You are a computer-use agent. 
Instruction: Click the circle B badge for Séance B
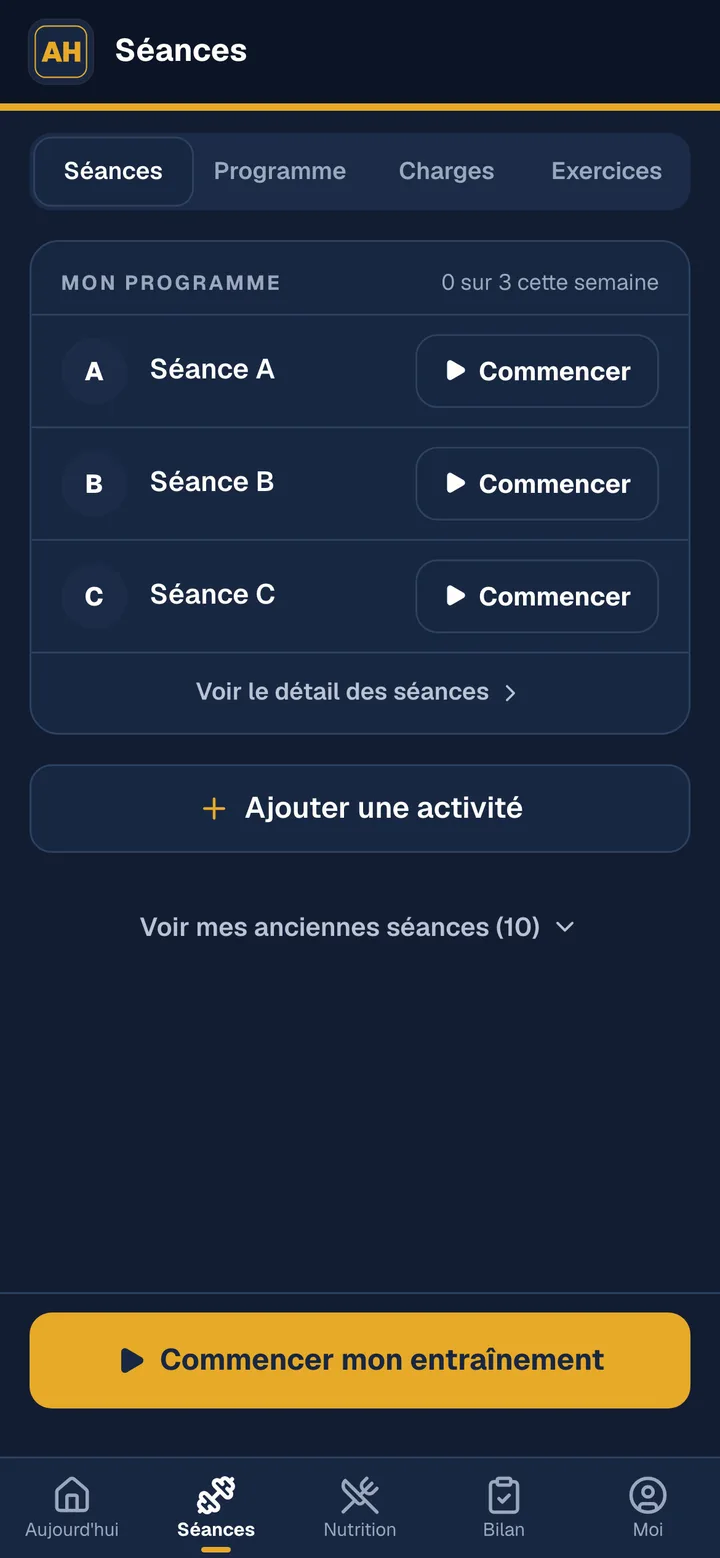point(94,484)
